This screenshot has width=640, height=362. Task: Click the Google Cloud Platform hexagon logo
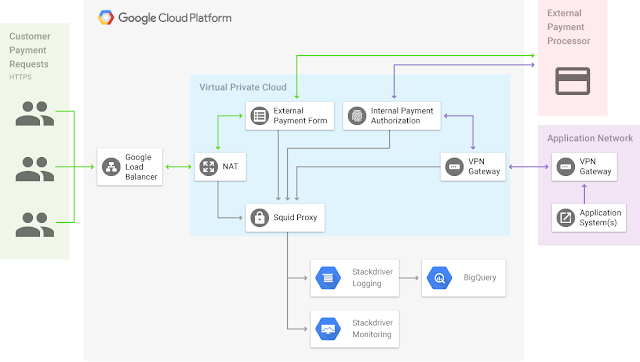(106, 18)
